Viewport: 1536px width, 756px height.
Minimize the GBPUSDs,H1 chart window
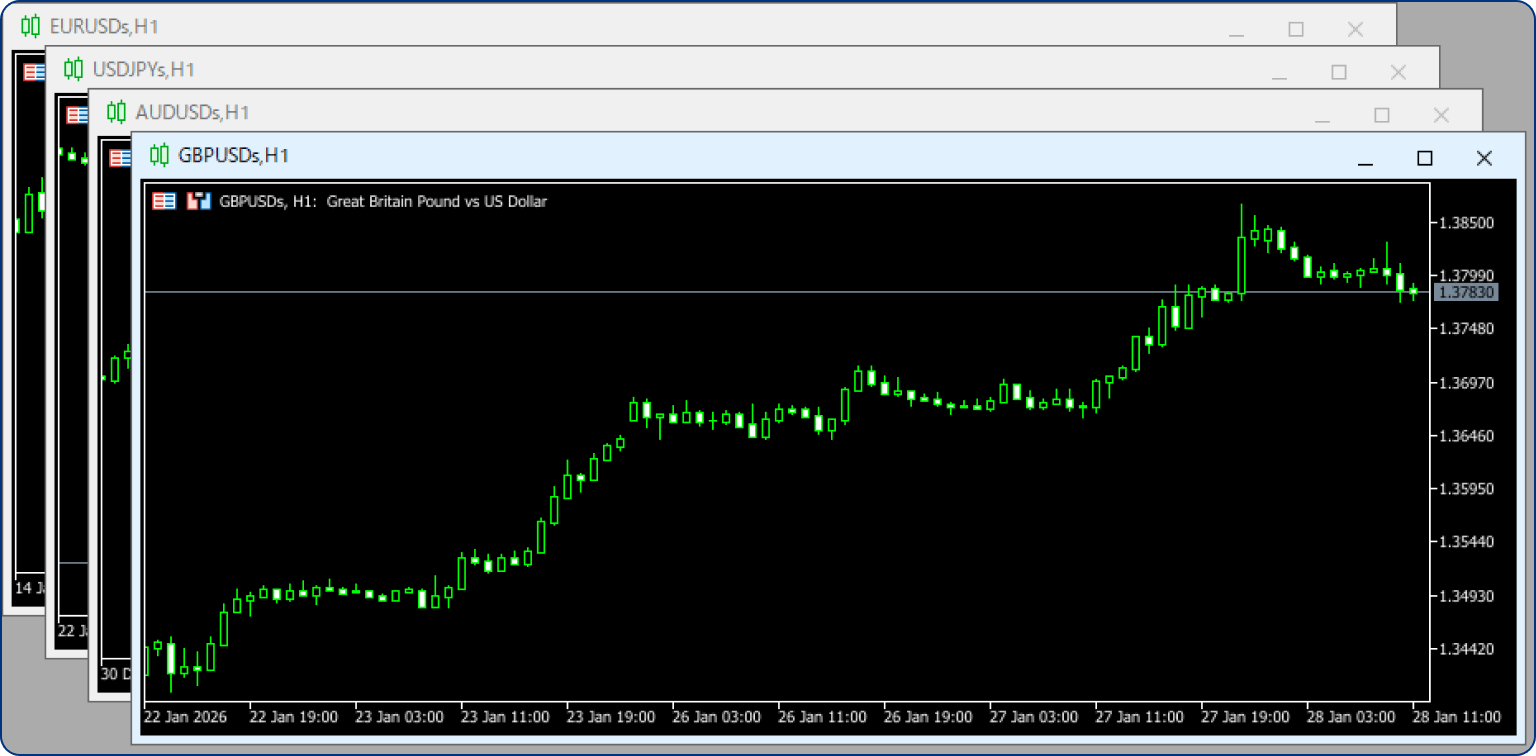(1365, 158)
